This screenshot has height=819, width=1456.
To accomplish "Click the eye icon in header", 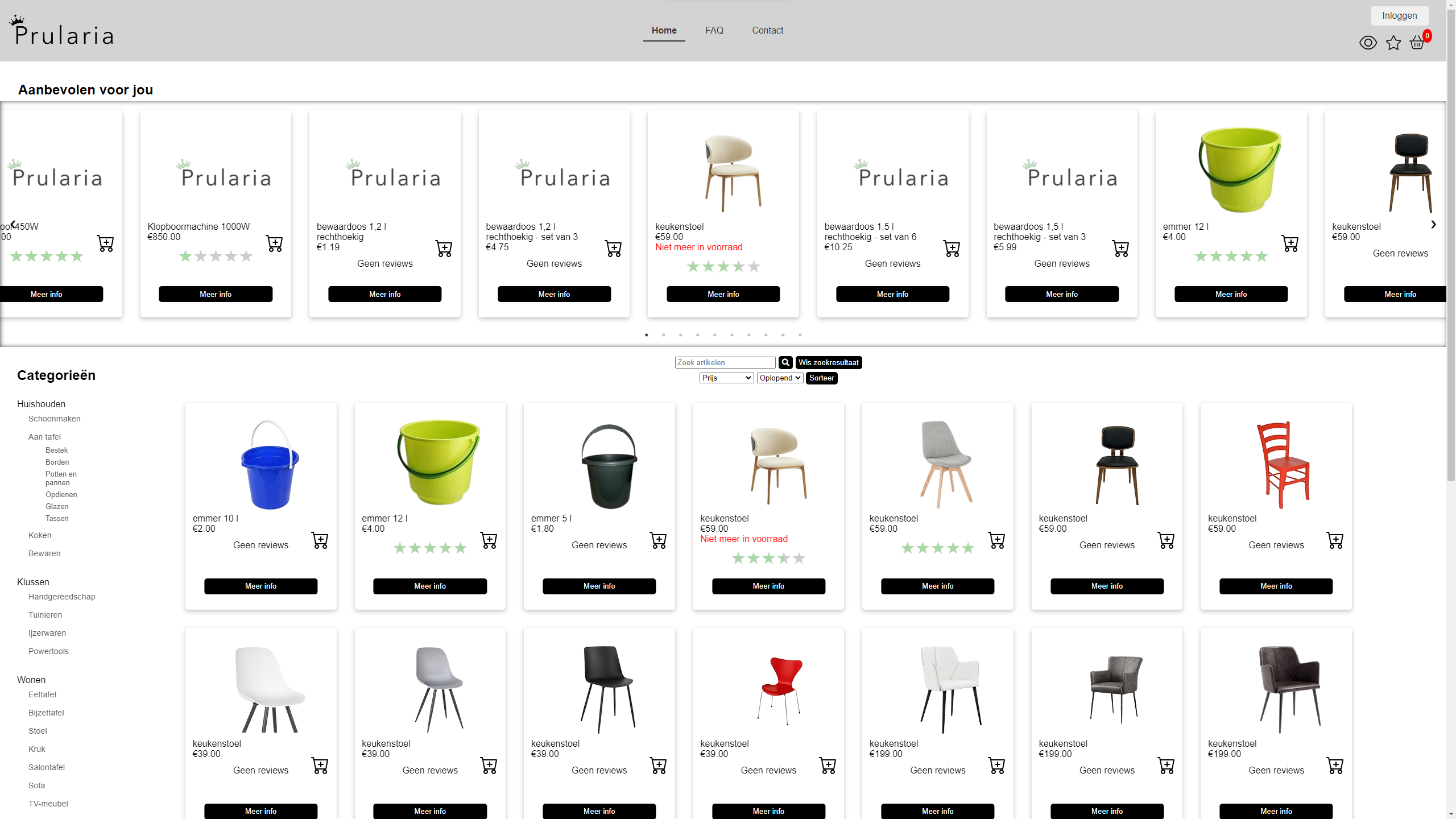I will [x=1368, y=43].
